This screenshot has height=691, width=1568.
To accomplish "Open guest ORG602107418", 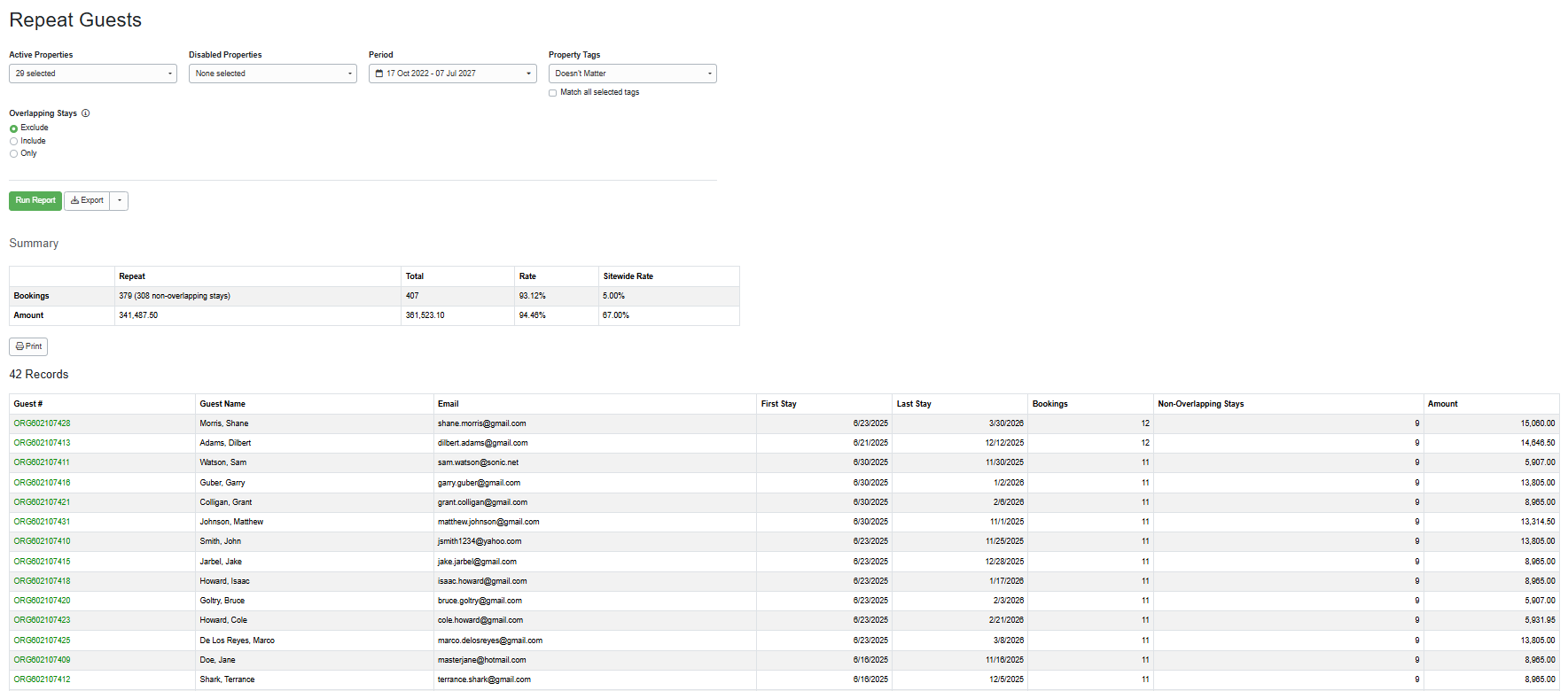I will pyautogui.click(x=42, y=581).
